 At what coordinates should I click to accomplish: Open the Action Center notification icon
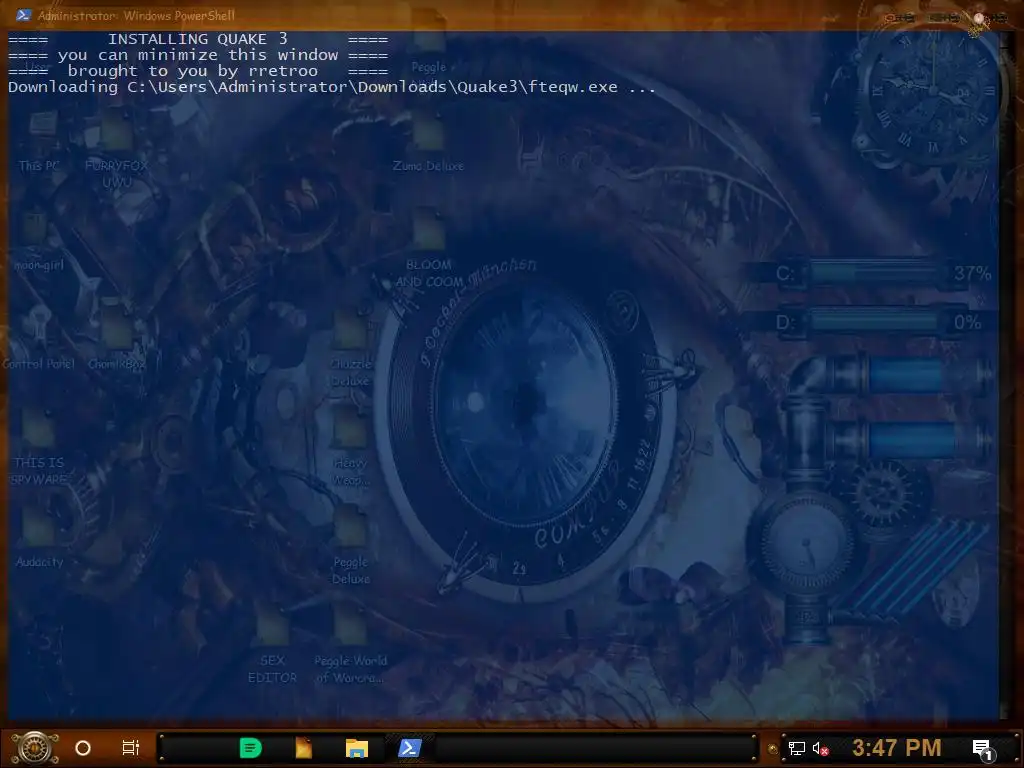pyautogui.click(x=983, y=749)
